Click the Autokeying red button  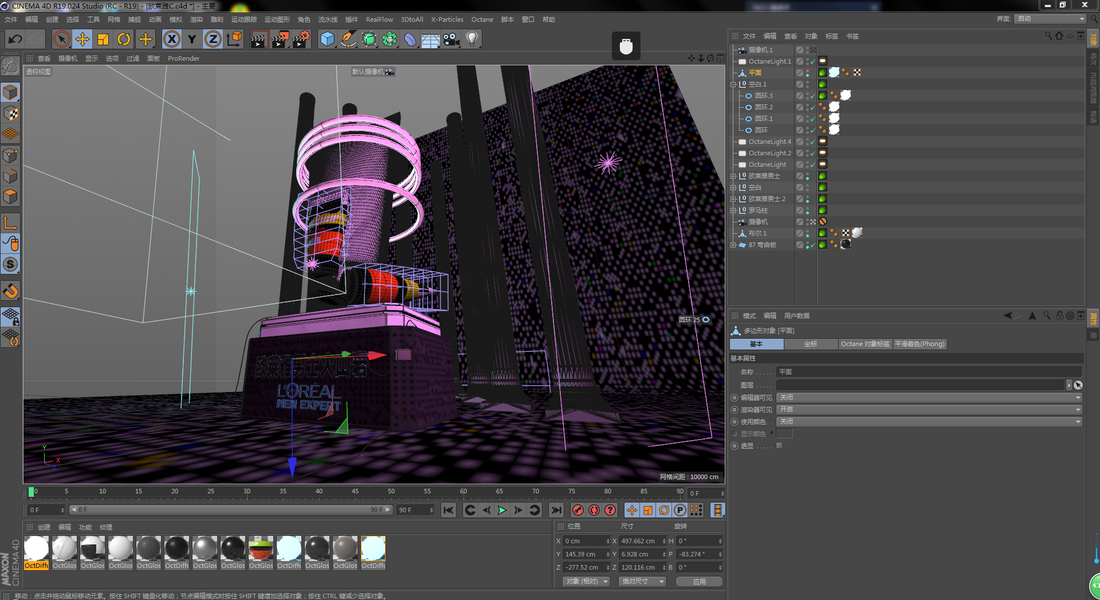pos(594,510)
